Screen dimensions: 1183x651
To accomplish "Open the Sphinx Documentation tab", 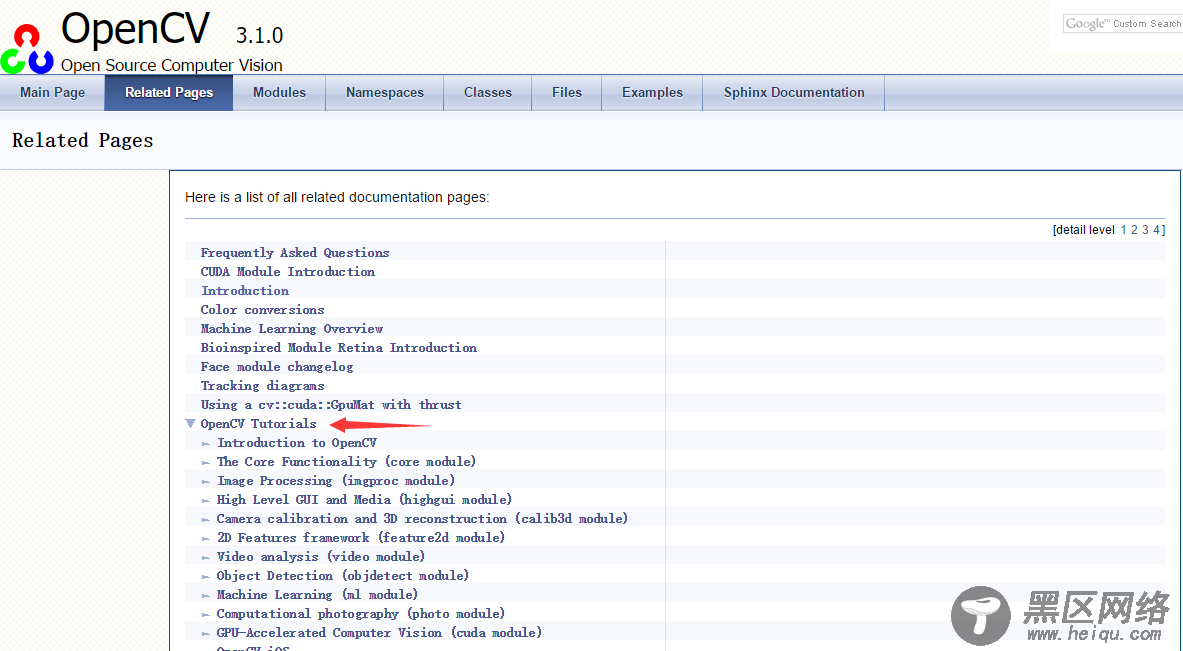I will [x=794, y=93].
